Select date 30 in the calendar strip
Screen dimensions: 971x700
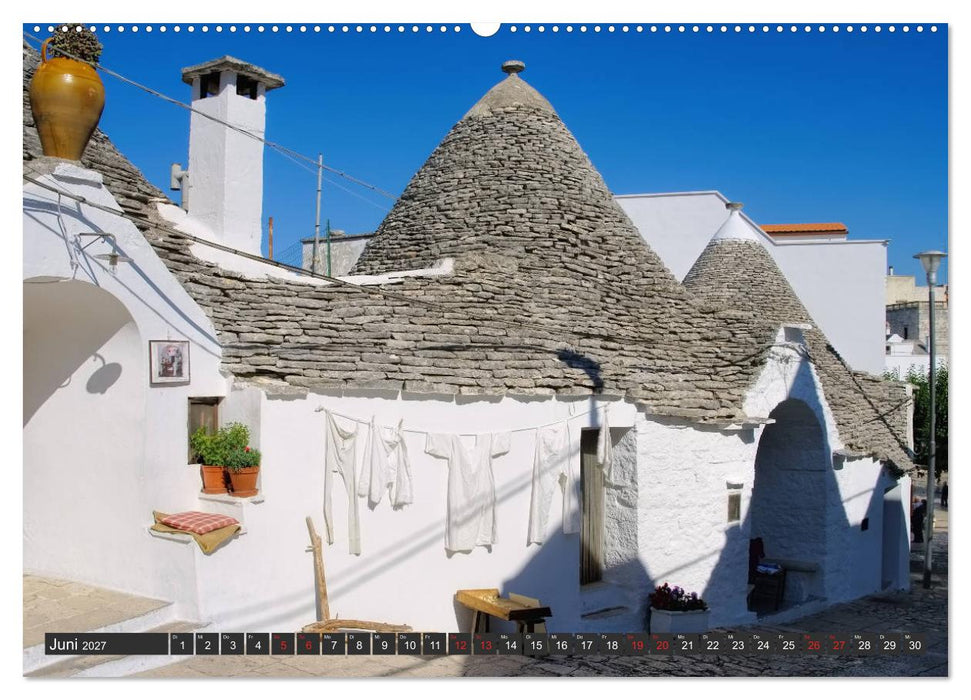coord(915,644)
